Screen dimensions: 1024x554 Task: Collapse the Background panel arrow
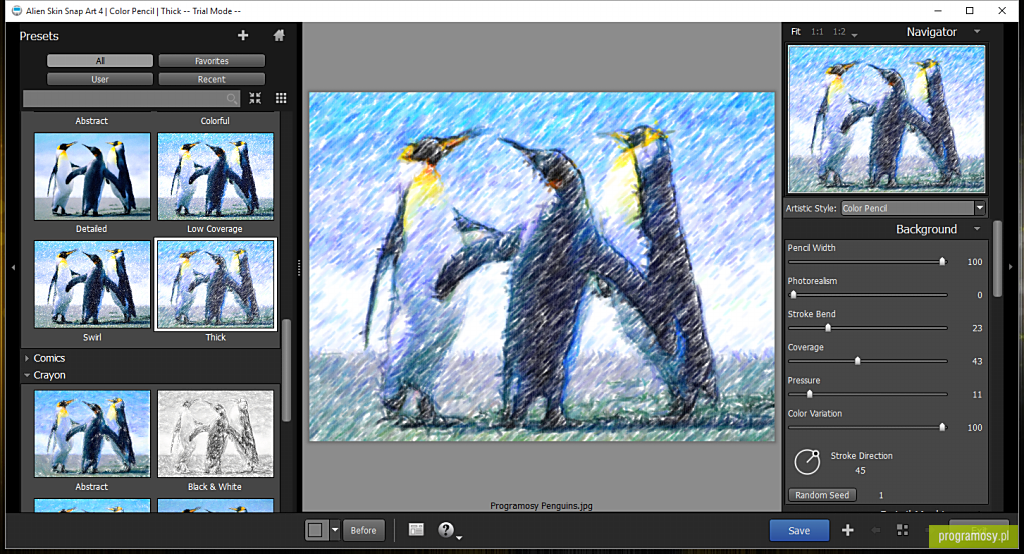tap(977, 229)
